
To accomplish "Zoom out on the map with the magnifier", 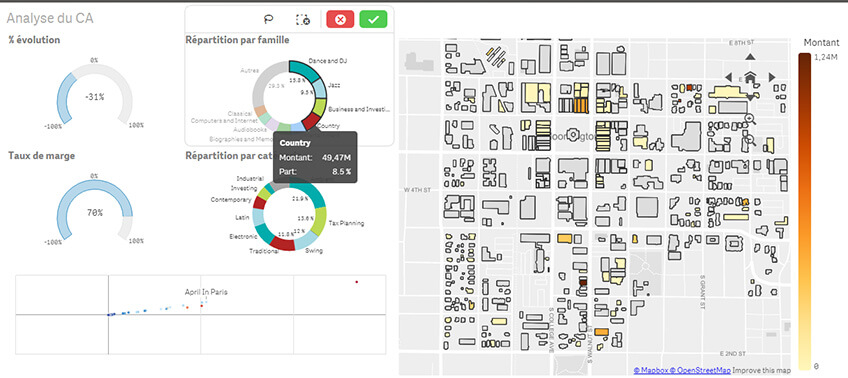I will (x=750, y=141).
